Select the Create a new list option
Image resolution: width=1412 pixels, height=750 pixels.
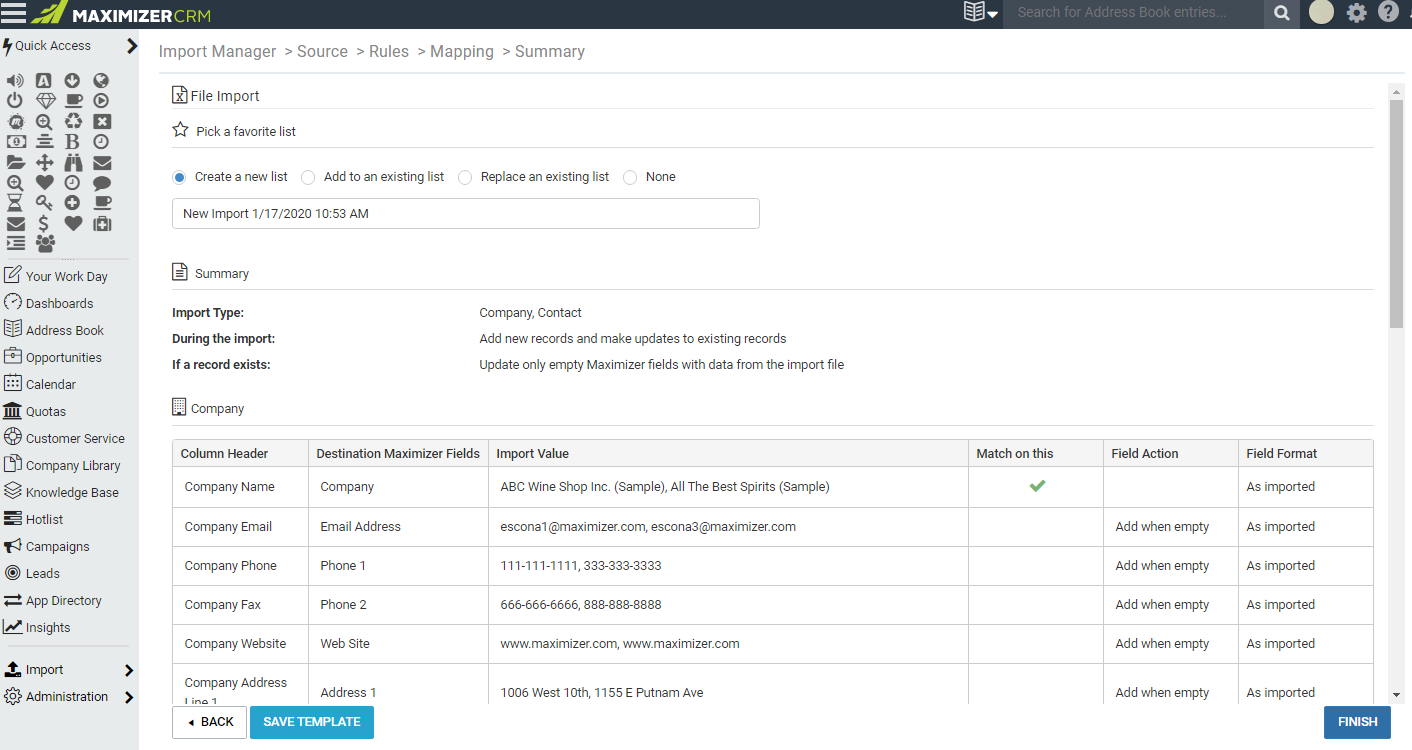pos(179,177)
